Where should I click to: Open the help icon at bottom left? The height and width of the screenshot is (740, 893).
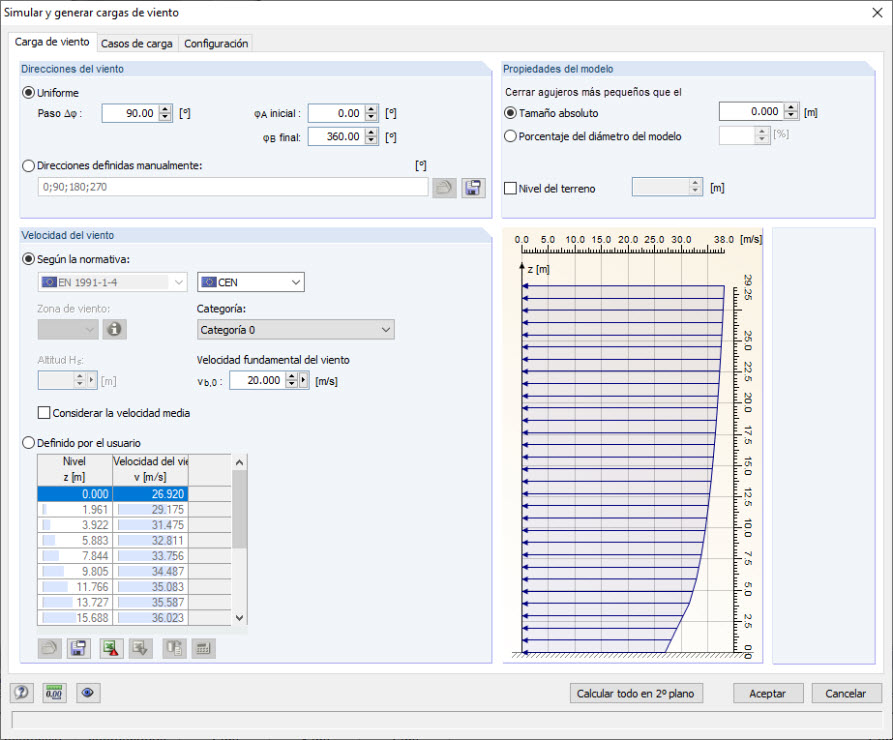[x=22, y=693]
